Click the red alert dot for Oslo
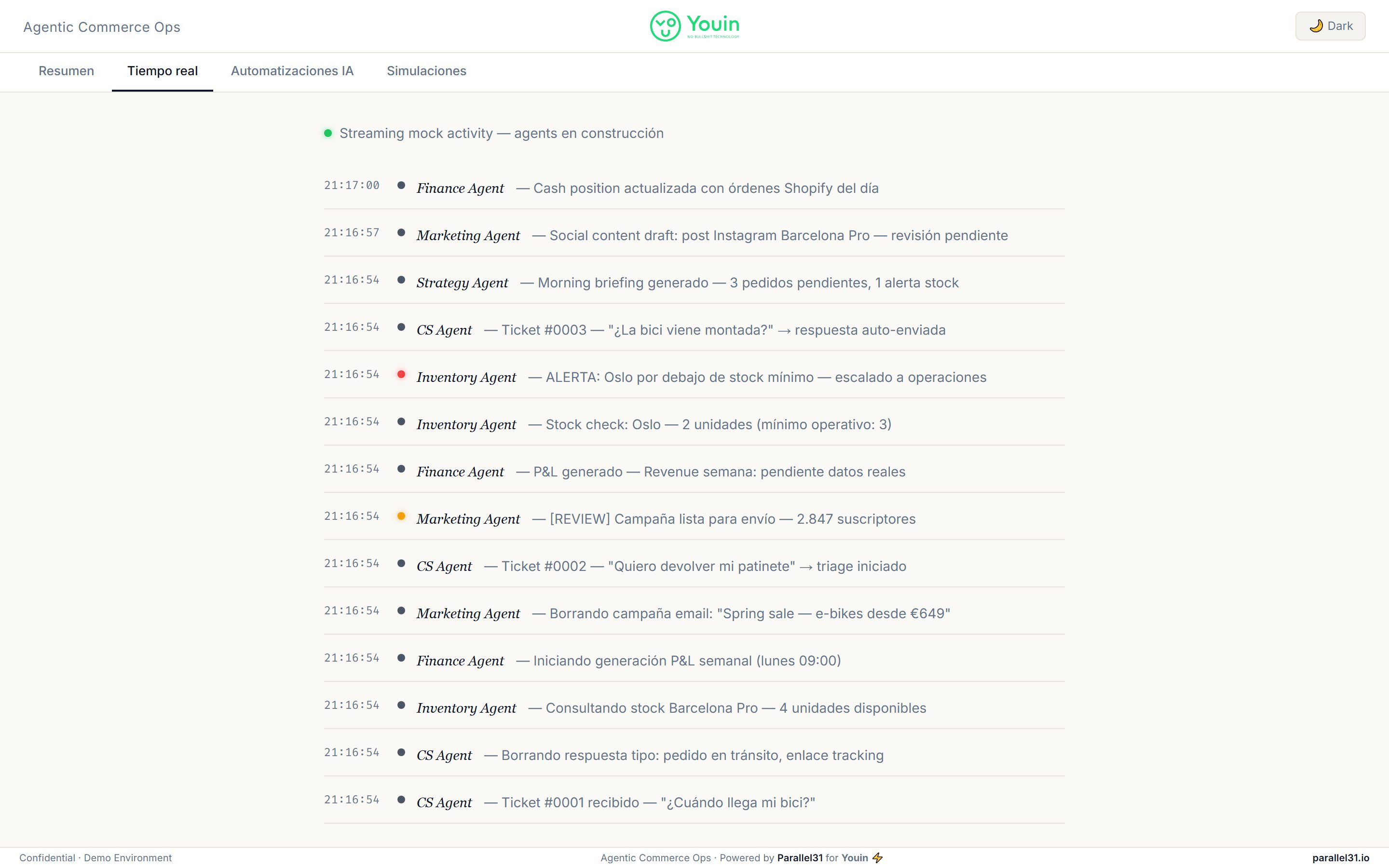1389x868 pixels. point(401,374)
